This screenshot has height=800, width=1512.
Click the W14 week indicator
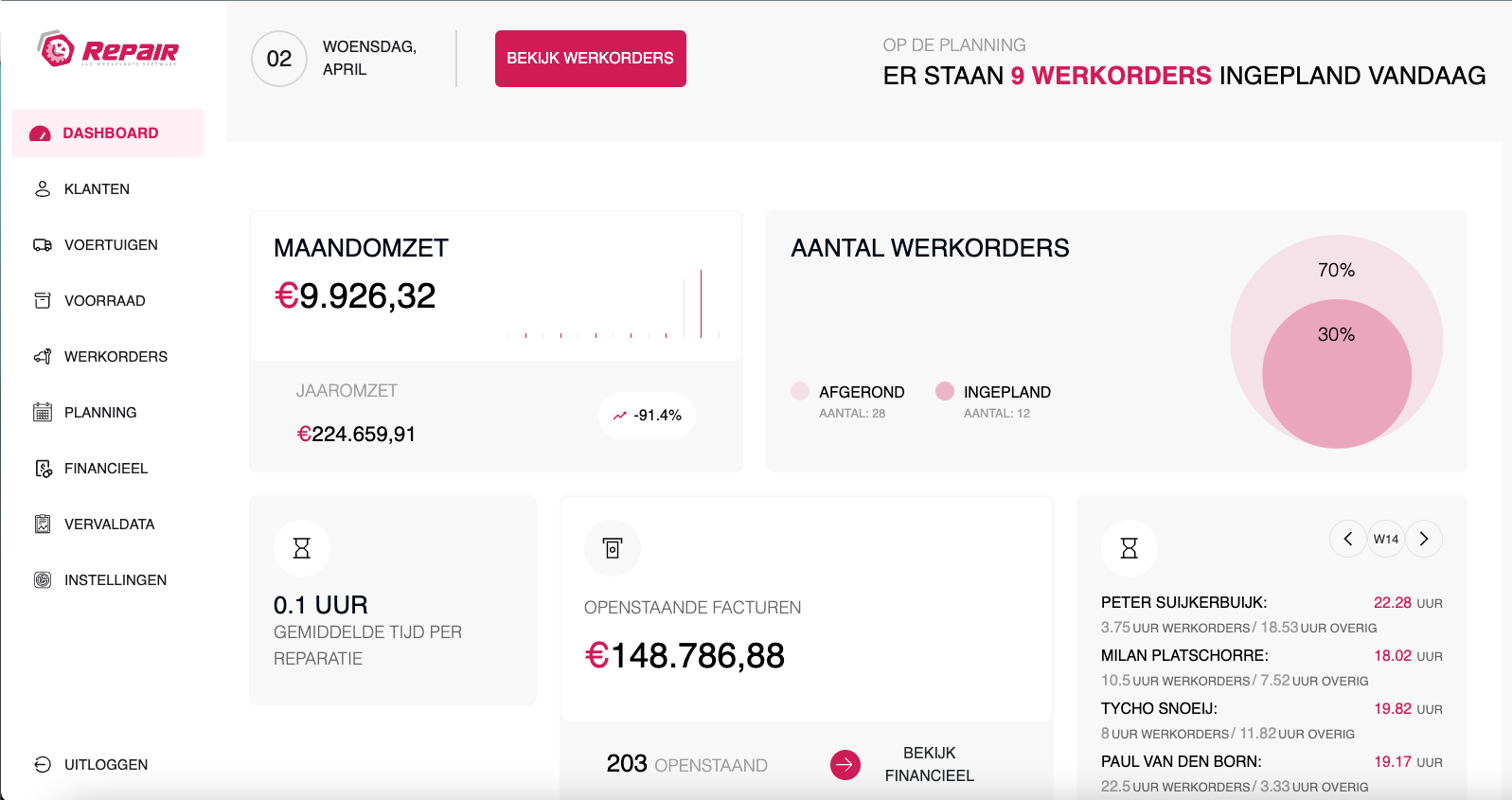pos(1386,539)
